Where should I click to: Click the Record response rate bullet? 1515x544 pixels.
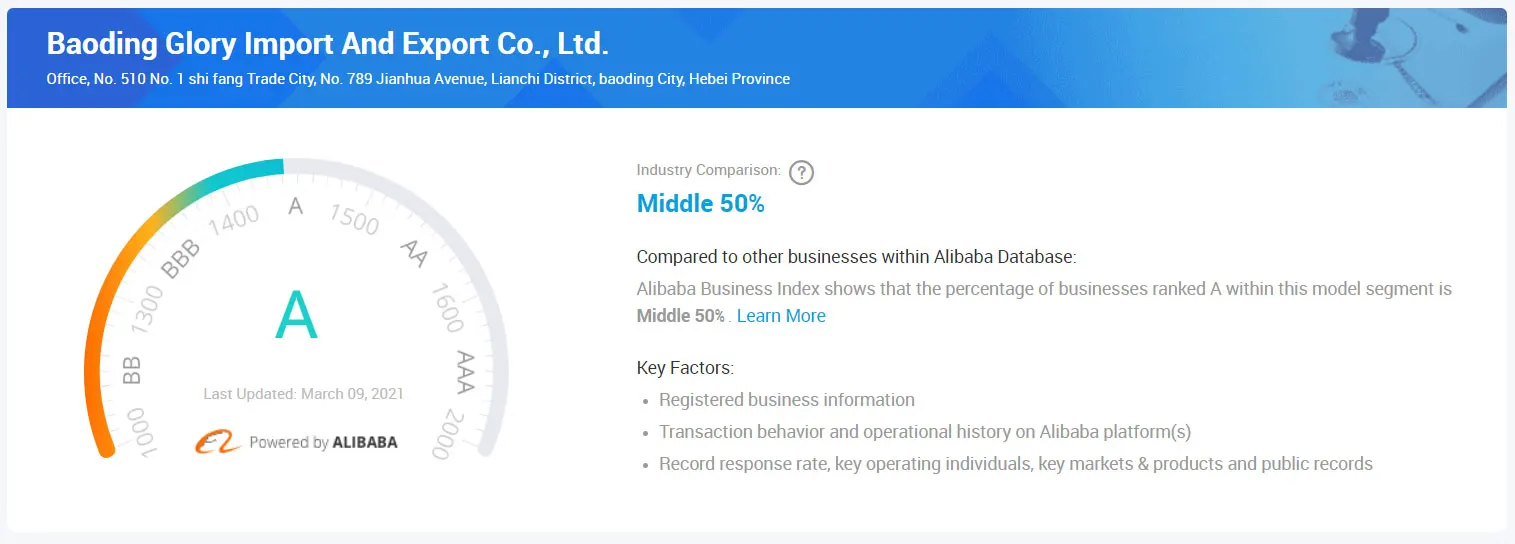click(x=1015, y=464)
